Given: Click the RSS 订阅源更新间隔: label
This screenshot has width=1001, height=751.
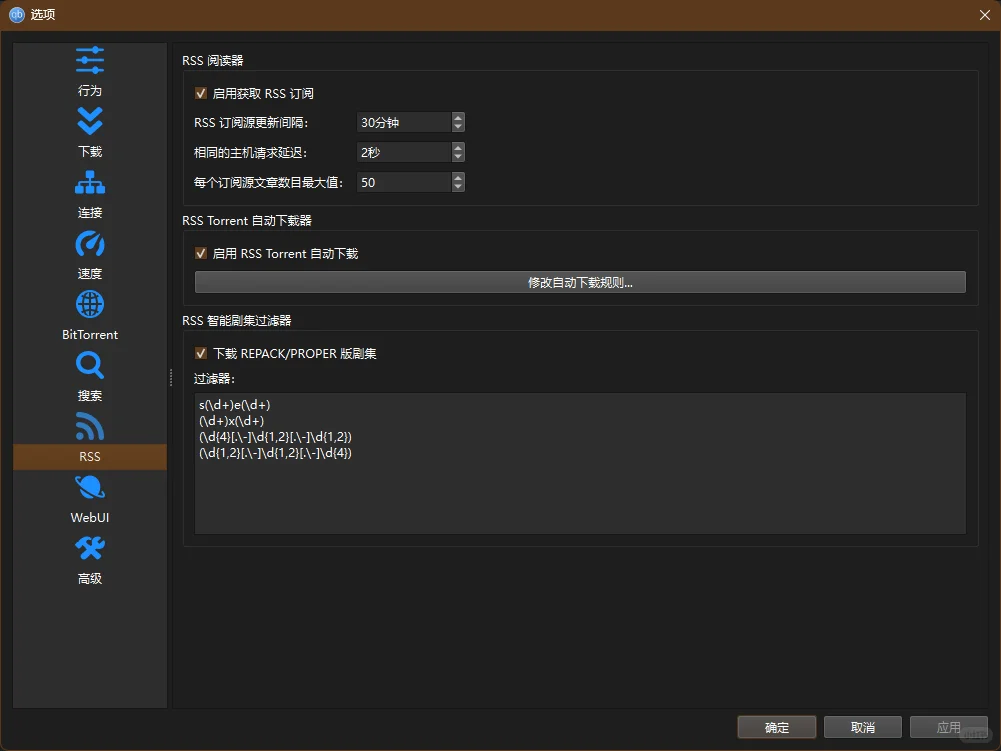Looking at the screenshot, I should point(251,123).
